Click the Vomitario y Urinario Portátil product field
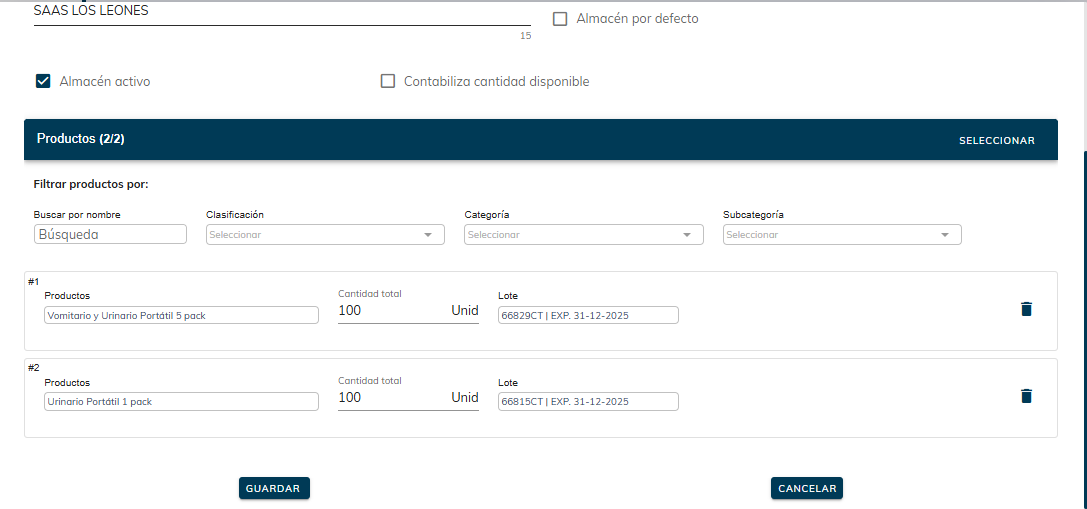This screenshot has height=509, width=1087. (181, 315)
